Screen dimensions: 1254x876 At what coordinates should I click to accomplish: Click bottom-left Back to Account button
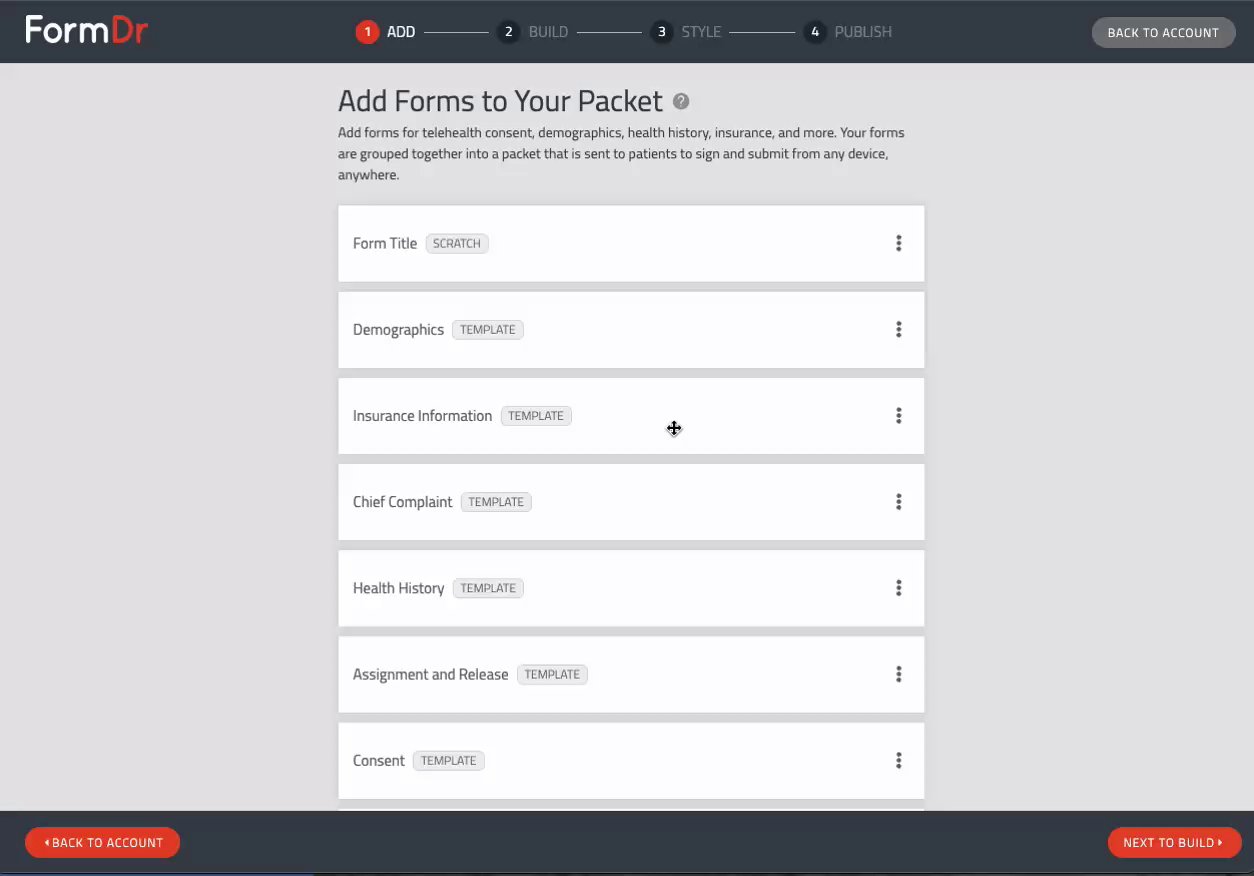102,842
